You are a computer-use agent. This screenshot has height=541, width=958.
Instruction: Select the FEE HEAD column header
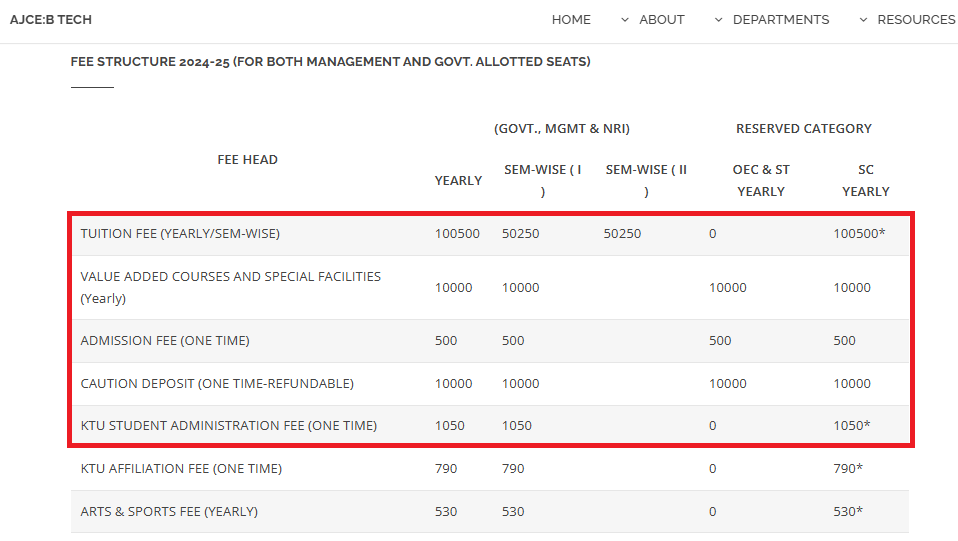coord(247,160)
